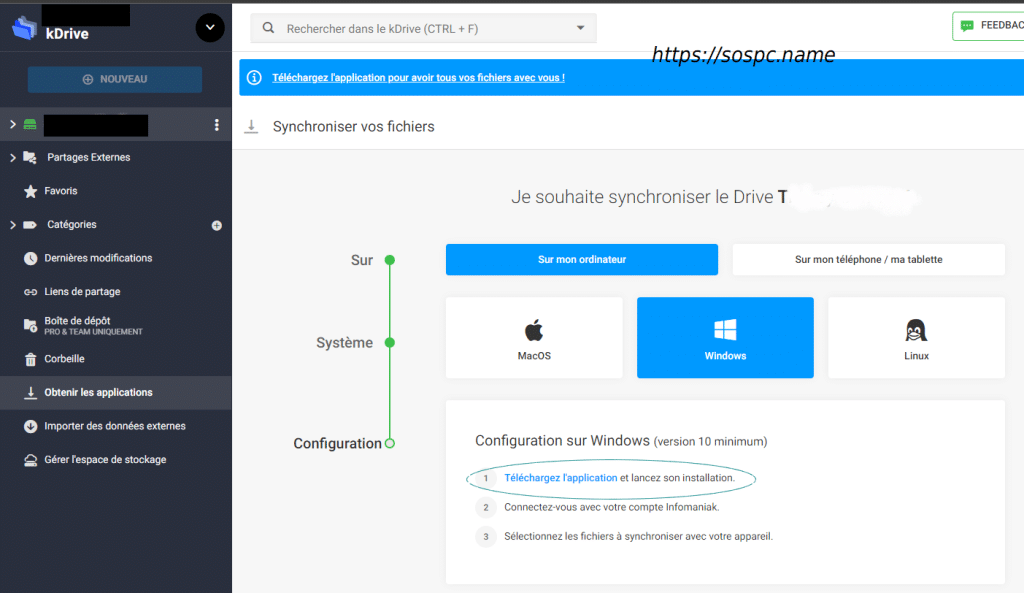Click the Obtenir les applications download icon
This screenshot has height=593, width=1024.
pyautogui.click(x=30, y=393)
